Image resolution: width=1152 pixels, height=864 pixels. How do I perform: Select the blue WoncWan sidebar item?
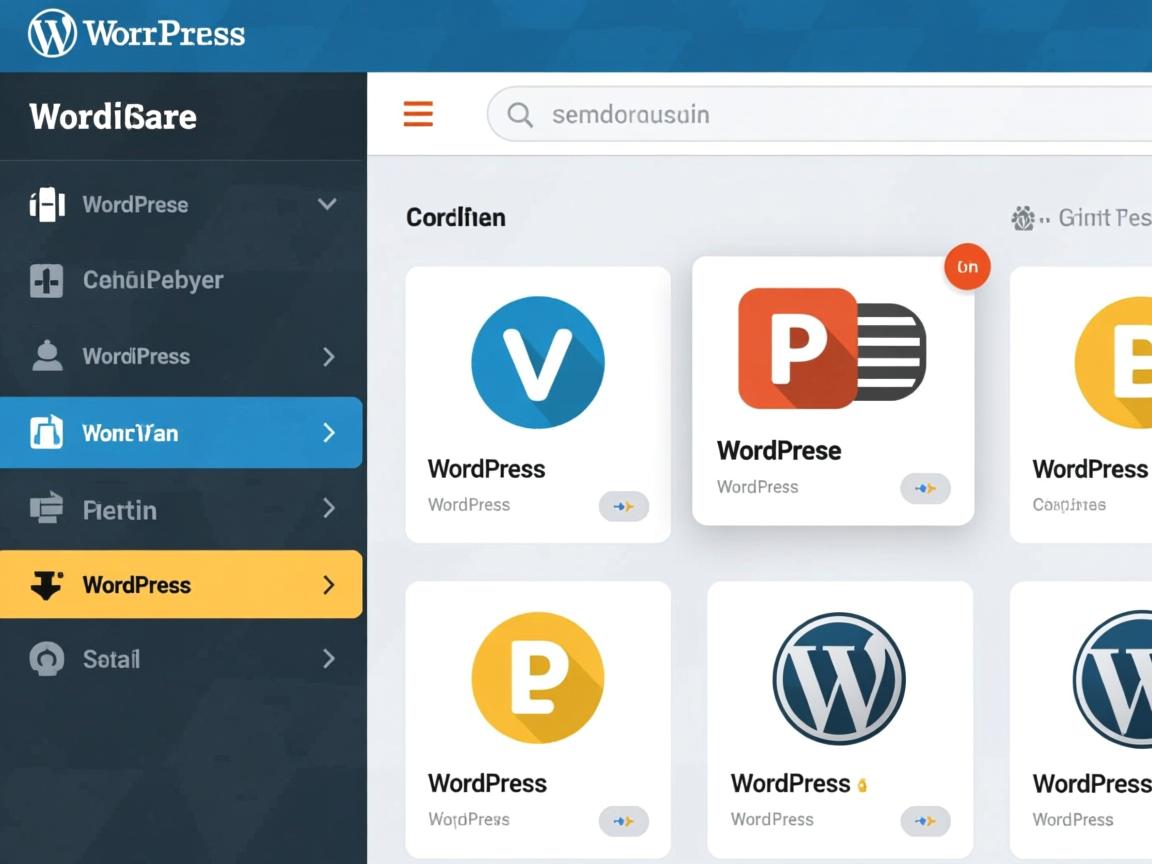[x=181, y=433]
